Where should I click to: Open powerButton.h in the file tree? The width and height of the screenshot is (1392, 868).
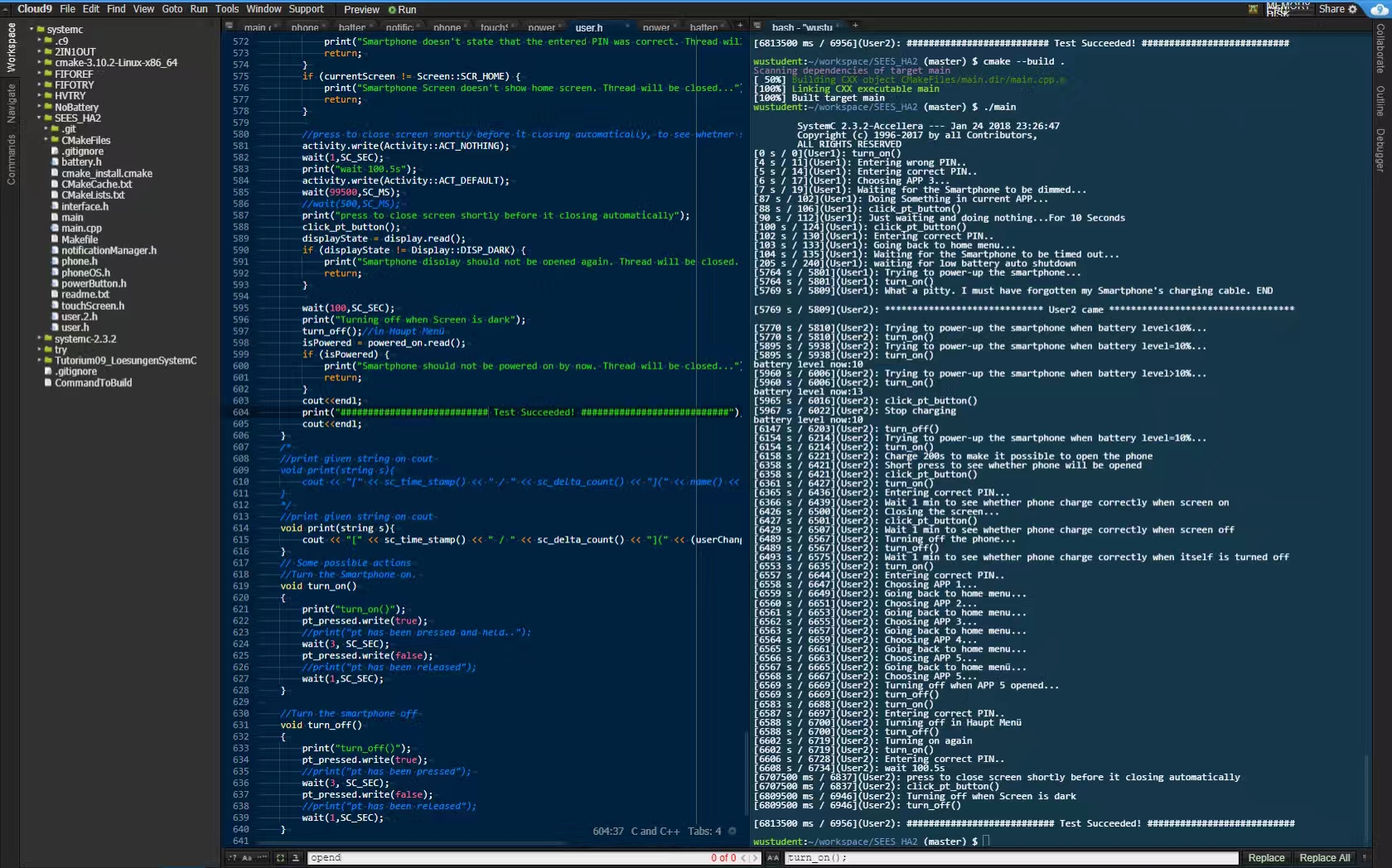(94, 283)
